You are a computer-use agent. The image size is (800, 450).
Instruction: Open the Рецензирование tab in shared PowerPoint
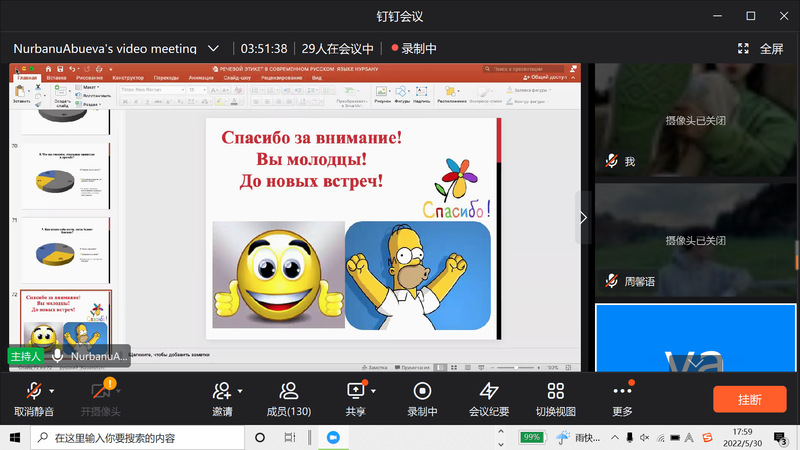click(x=282, y=78)
